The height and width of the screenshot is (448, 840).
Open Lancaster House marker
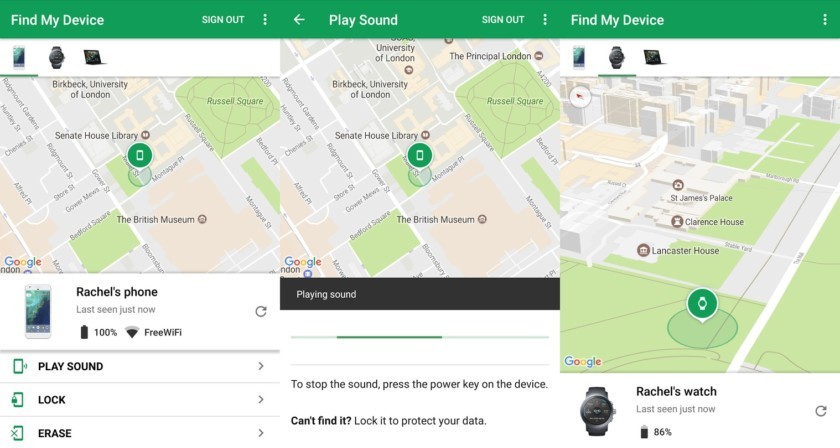(x=643, y=250)
